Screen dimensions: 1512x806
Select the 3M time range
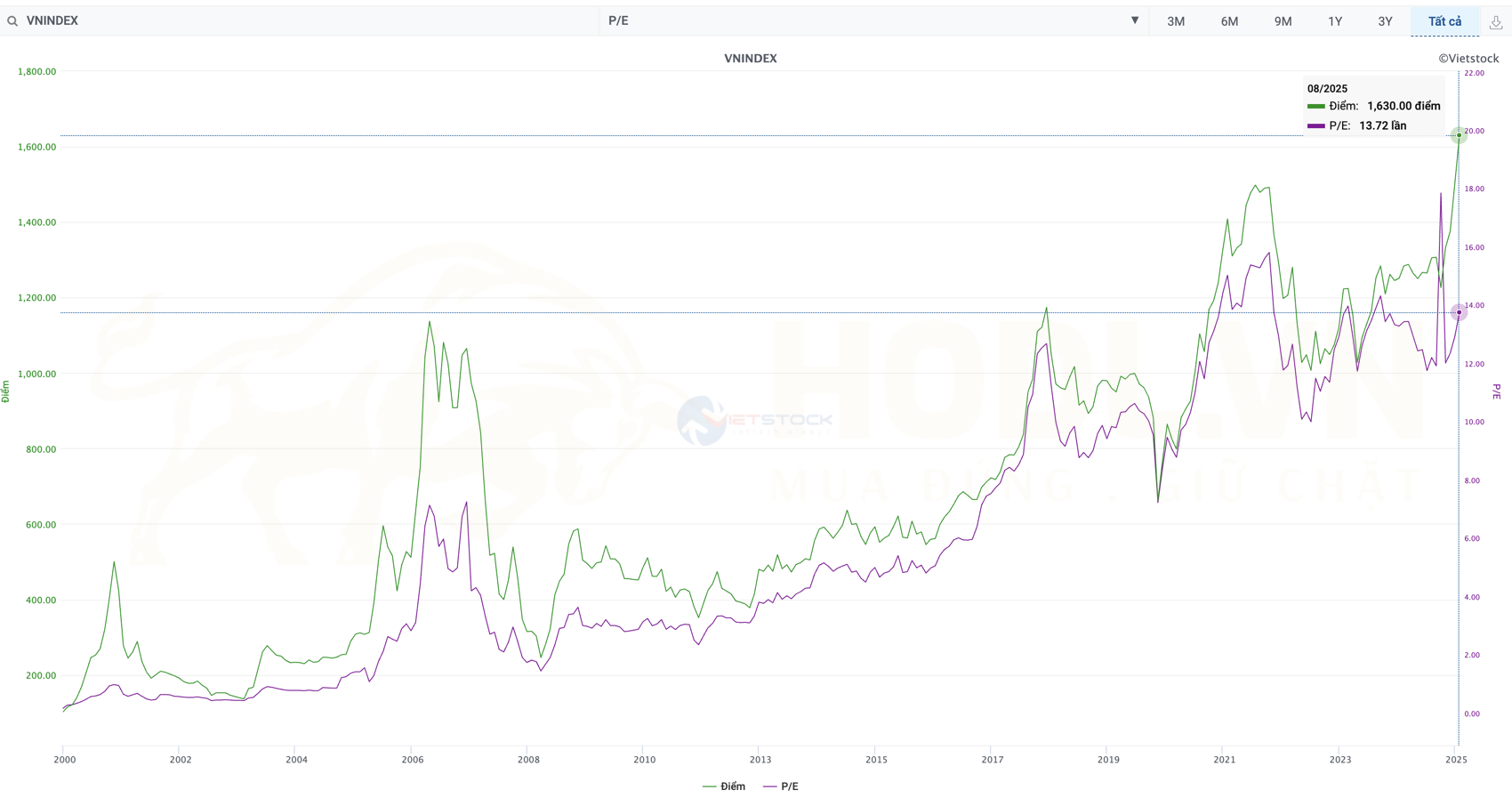1175,21
